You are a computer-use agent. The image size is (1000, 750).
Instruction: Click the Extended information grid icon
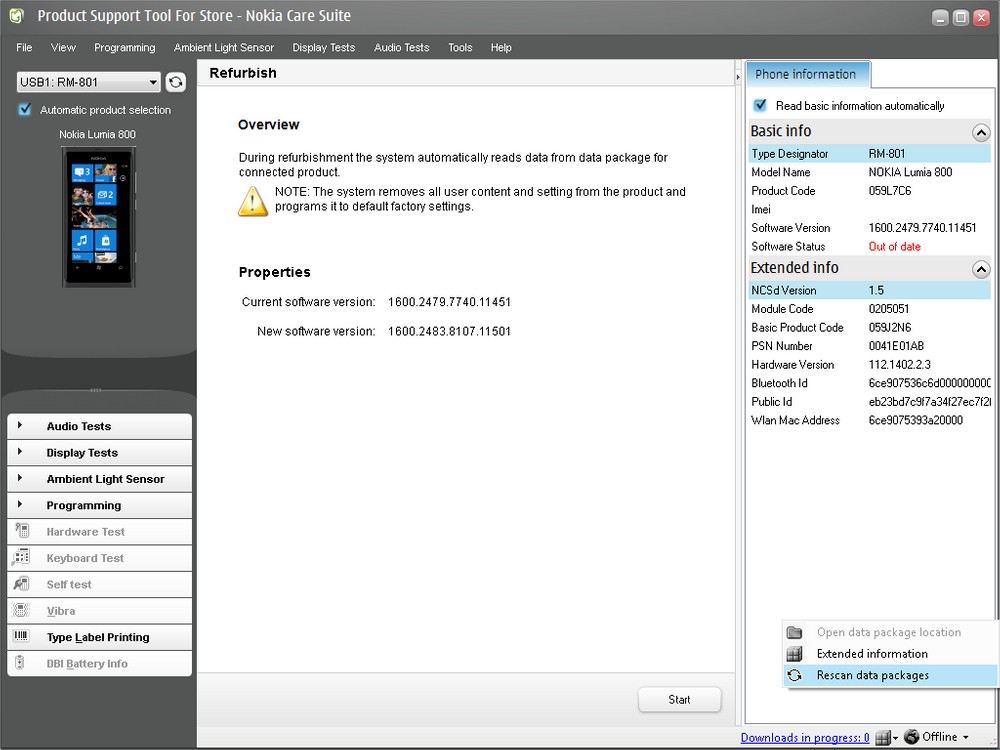coord(794,654)
